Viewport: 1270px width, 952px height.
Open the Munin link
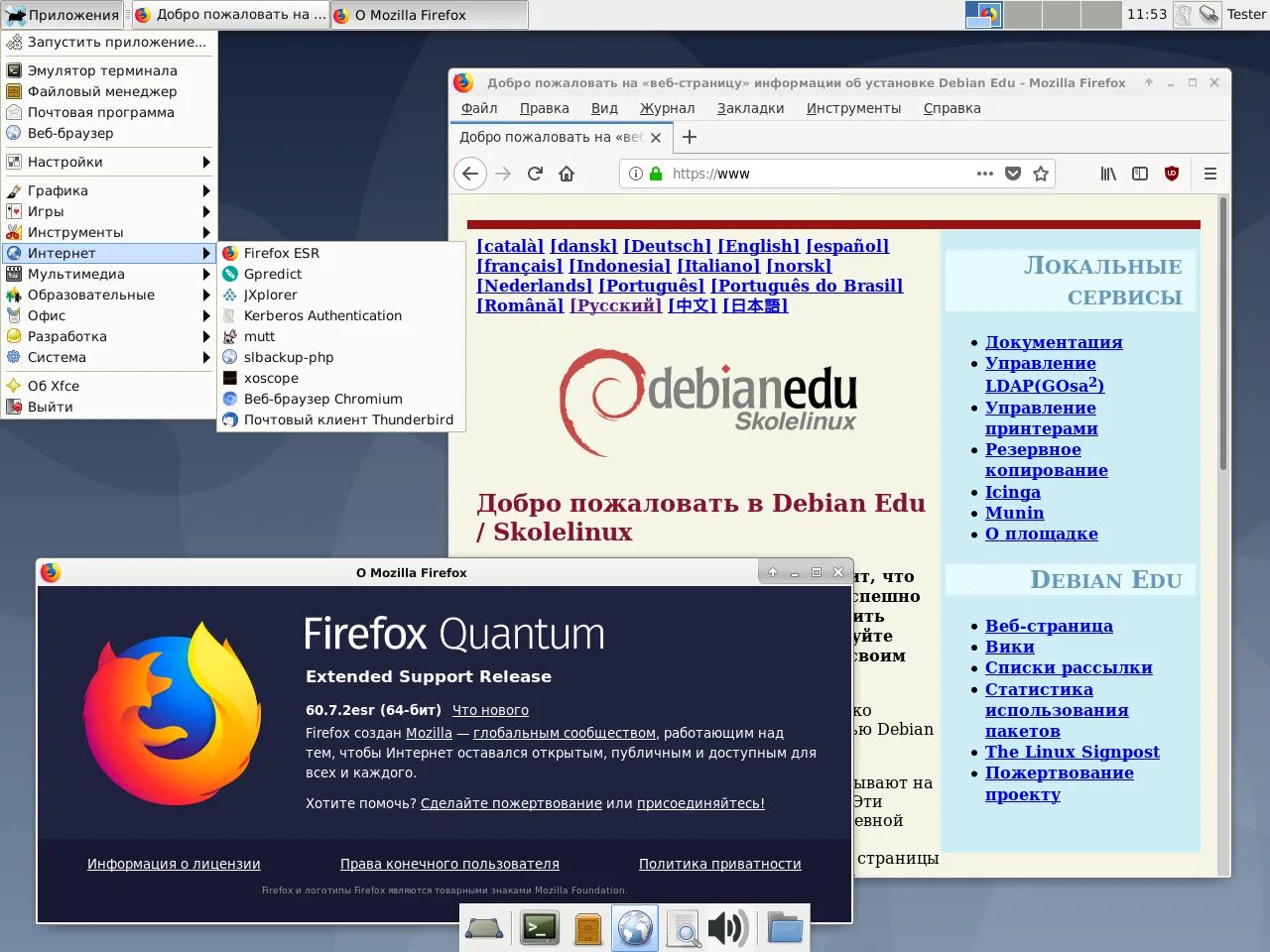(x=1014, y=513)
